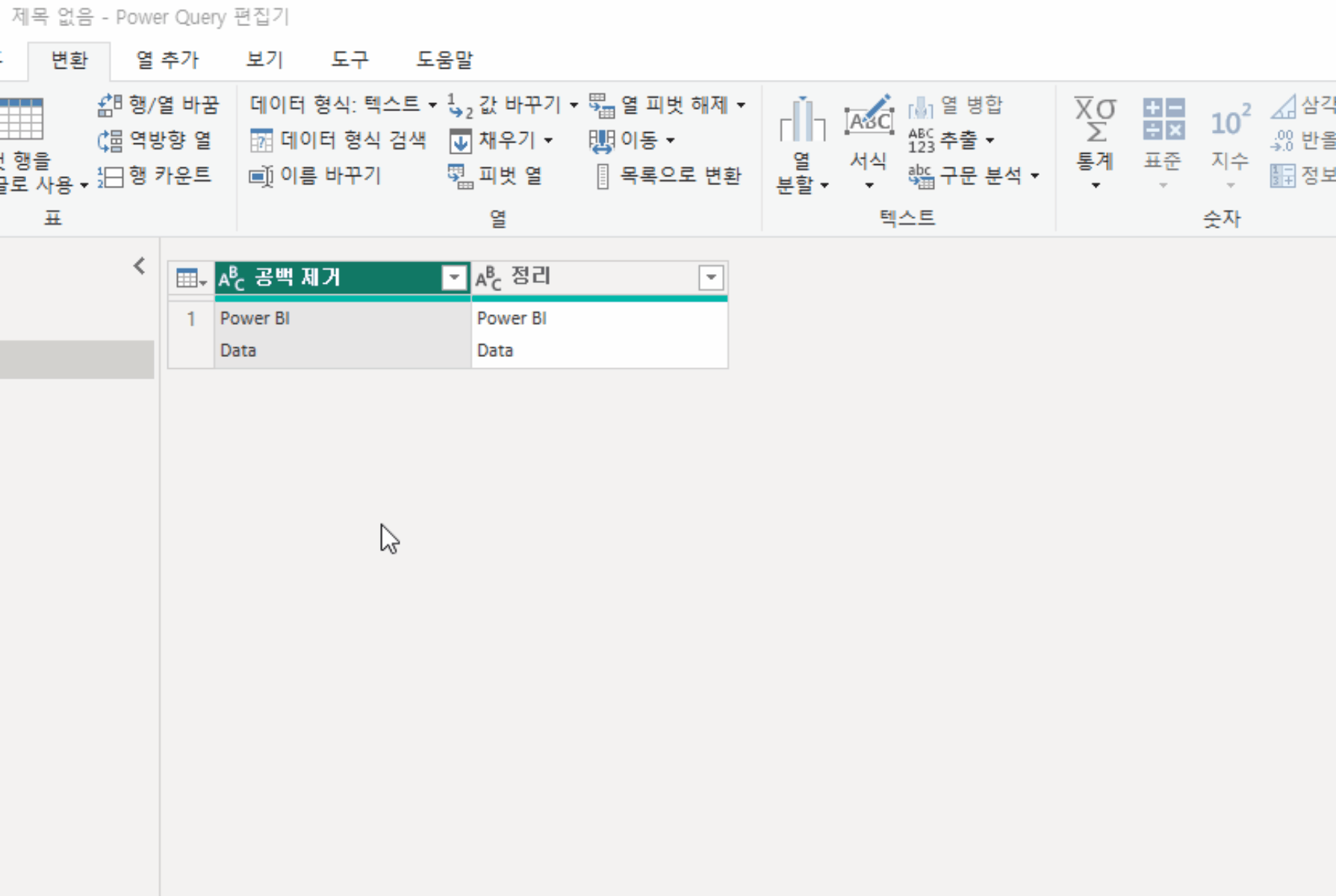Open the 데이터 형식: 텍스트 dropdown
Image resolution: width=1336 pixels, height=896 pixels.
[343, 105]
